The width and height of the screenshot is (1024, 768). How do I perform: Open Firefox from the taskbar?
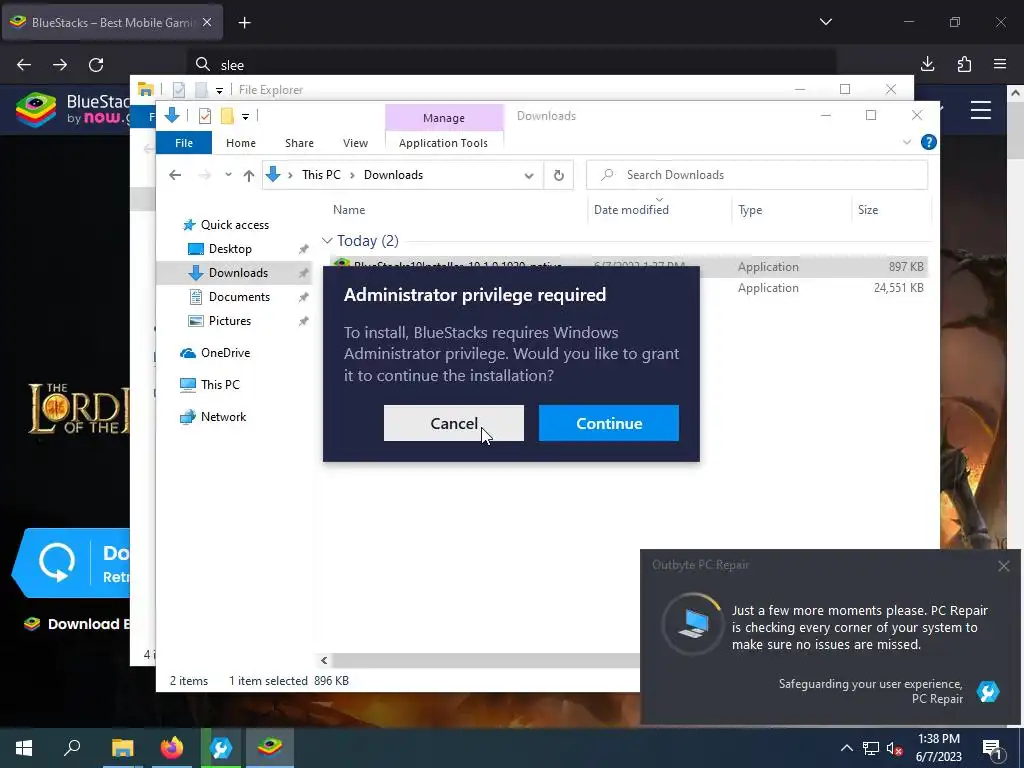pyautogui.click(x=172, y=747)
